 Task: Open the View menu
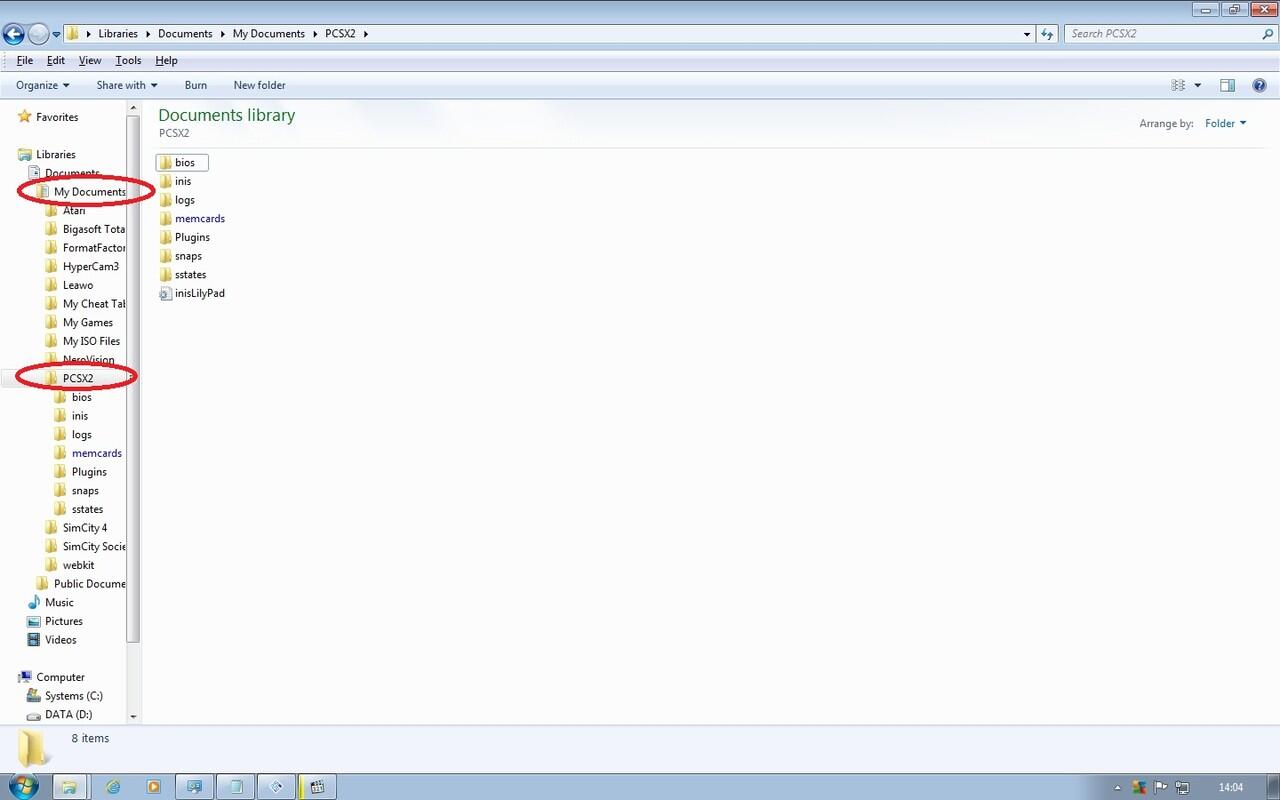(90, 61)
